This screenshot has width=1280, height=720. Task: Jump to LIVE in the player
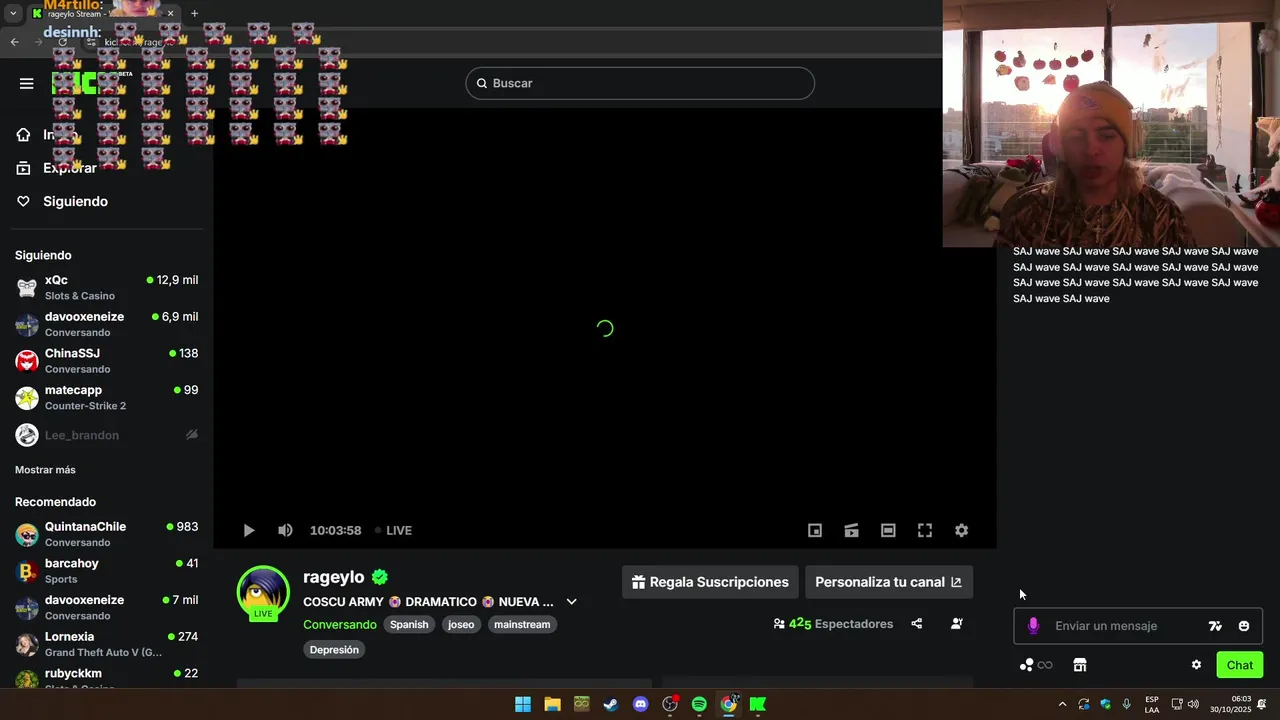coord(393,531)
